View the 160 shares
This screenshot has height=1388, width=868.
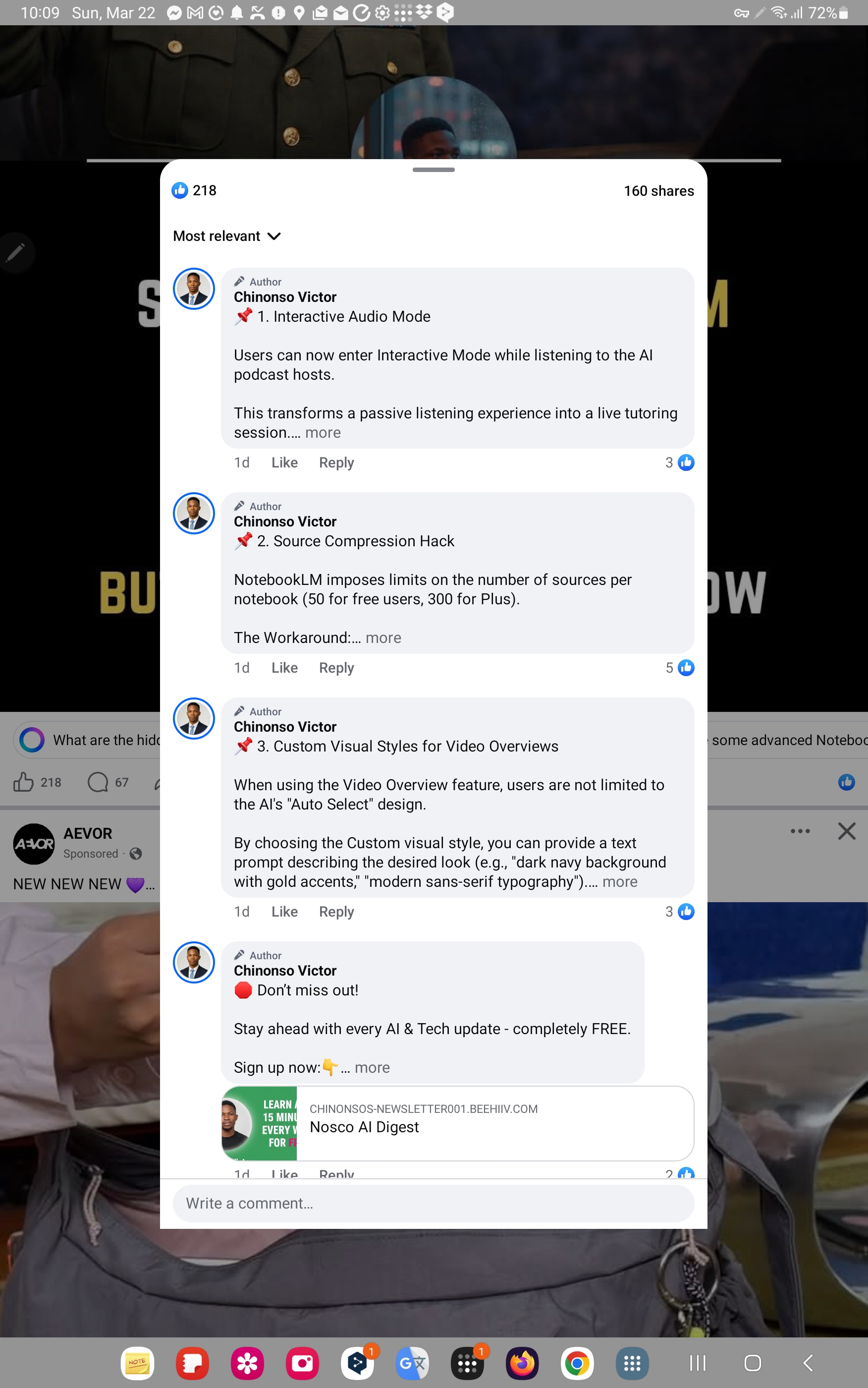coord(658,191)
